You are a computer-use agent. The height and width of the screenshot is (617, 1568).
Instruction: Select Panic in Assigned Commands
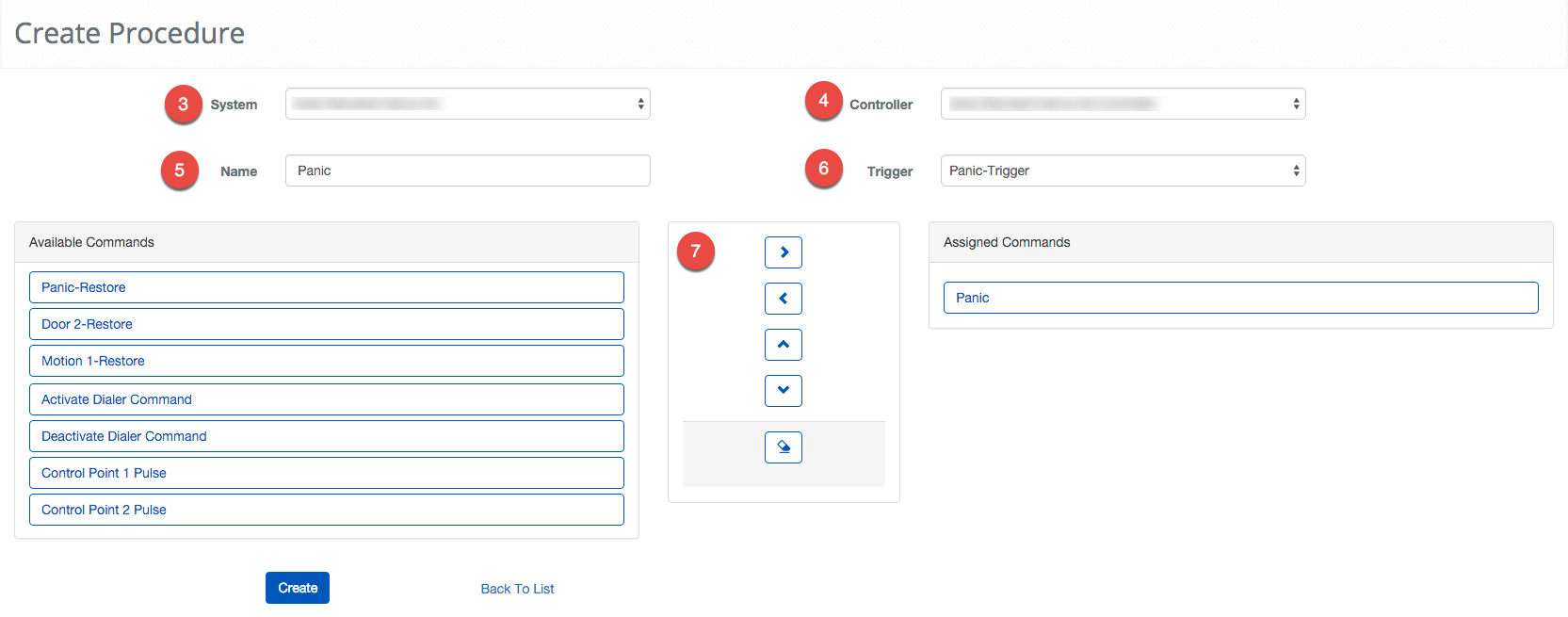point(1240,298)
